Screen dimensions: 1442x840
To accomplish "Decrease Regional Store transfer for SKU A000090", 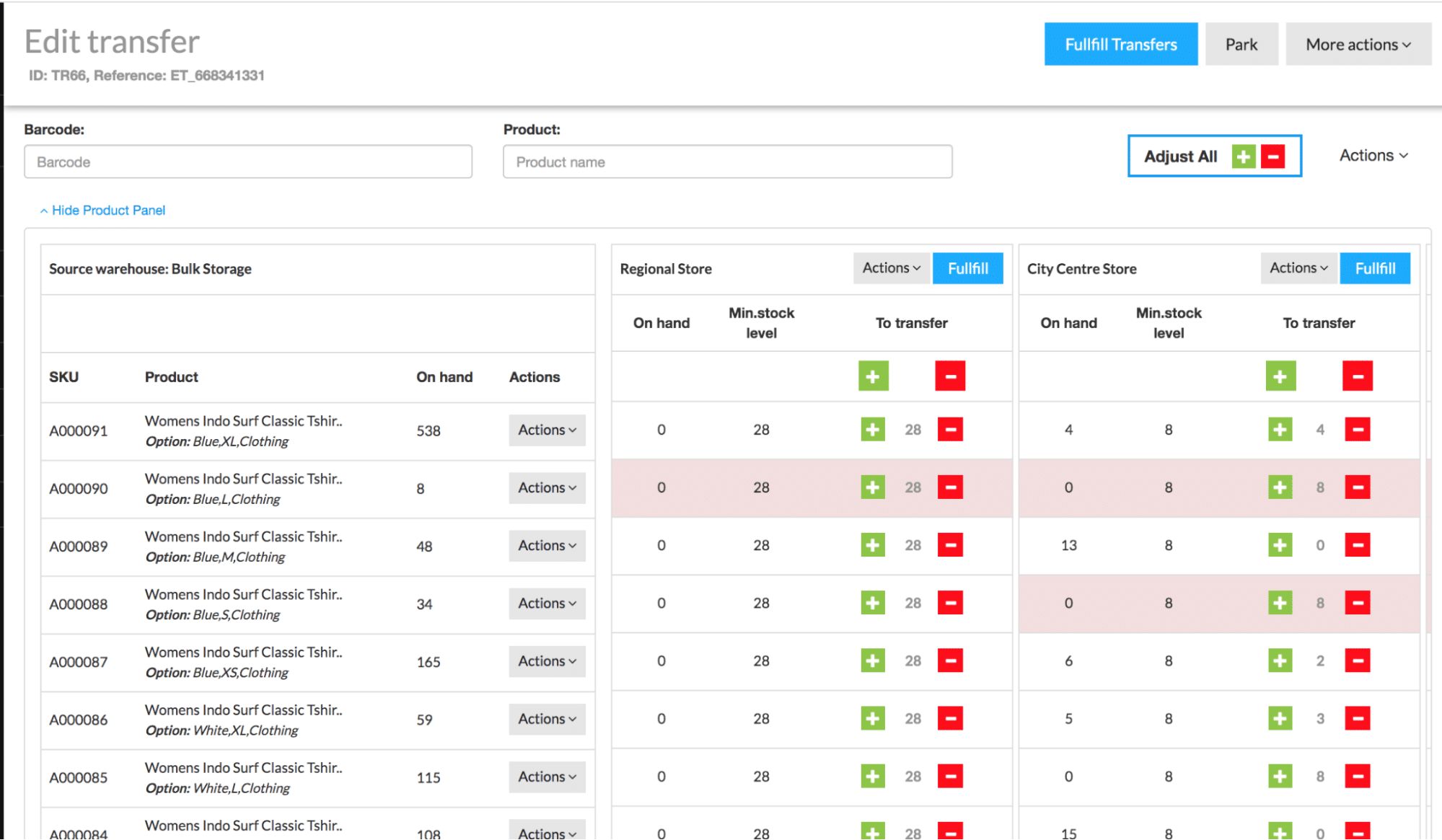I will click(950, 487).
